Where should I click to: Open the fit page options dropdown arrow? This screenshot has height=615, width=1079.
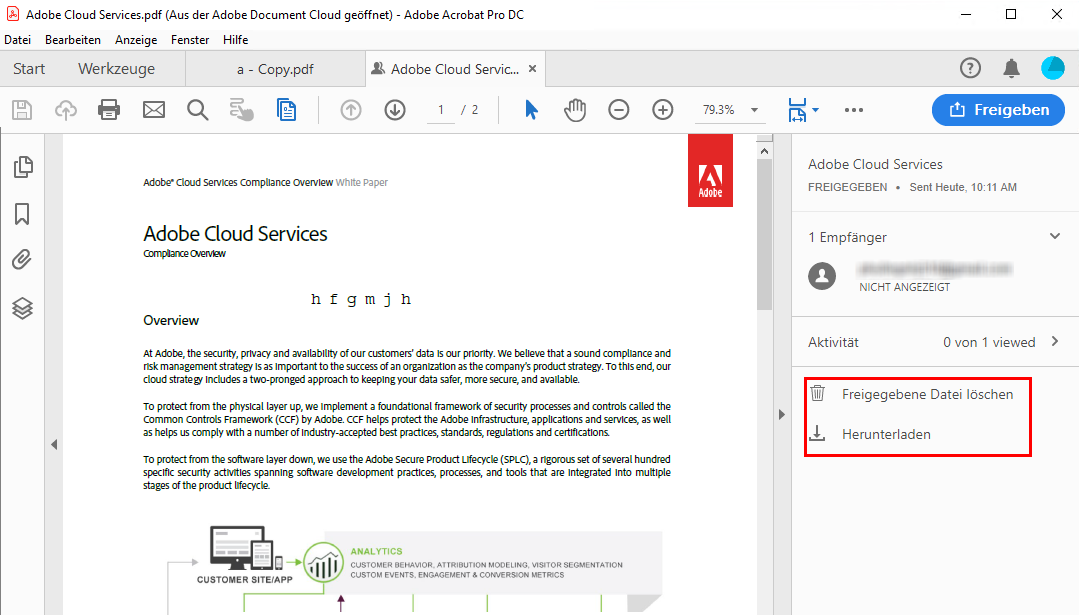pyautogui.click(x=815, y=110)
